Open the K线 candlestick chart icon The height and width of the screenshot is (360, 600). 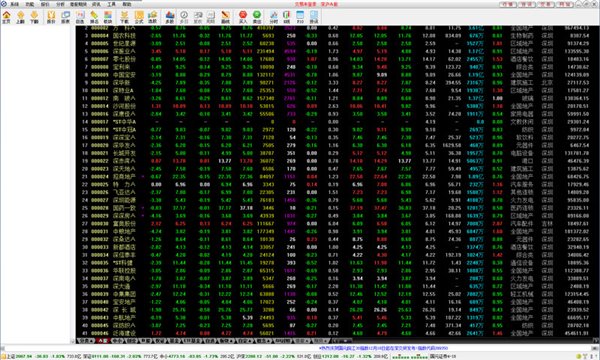(x=287, y=17)
